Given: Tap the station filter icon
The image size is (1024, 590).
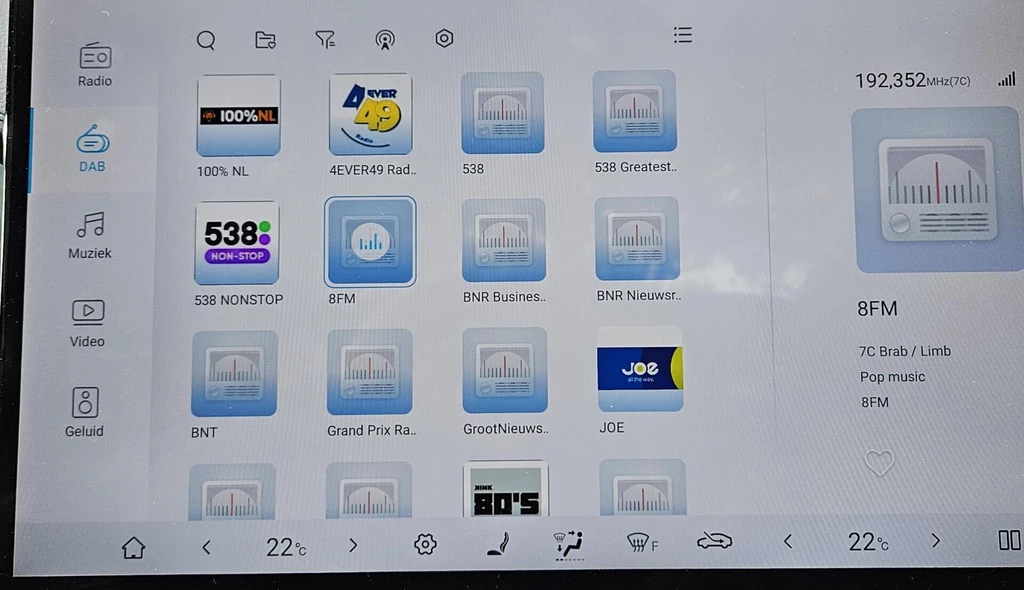Looking at the screenshot, I should click(x=325, y=39).
